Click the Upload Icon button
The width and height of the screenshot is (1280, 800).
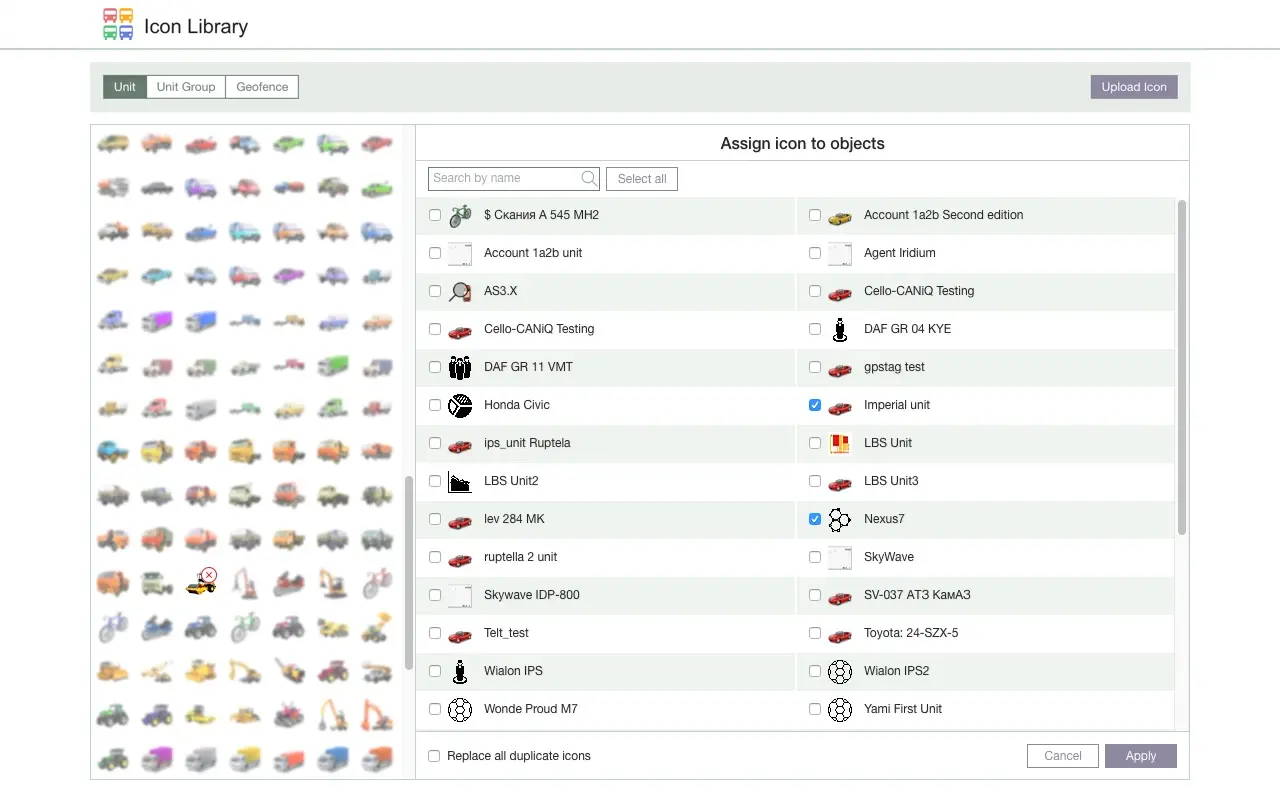tap(1134, 87)
